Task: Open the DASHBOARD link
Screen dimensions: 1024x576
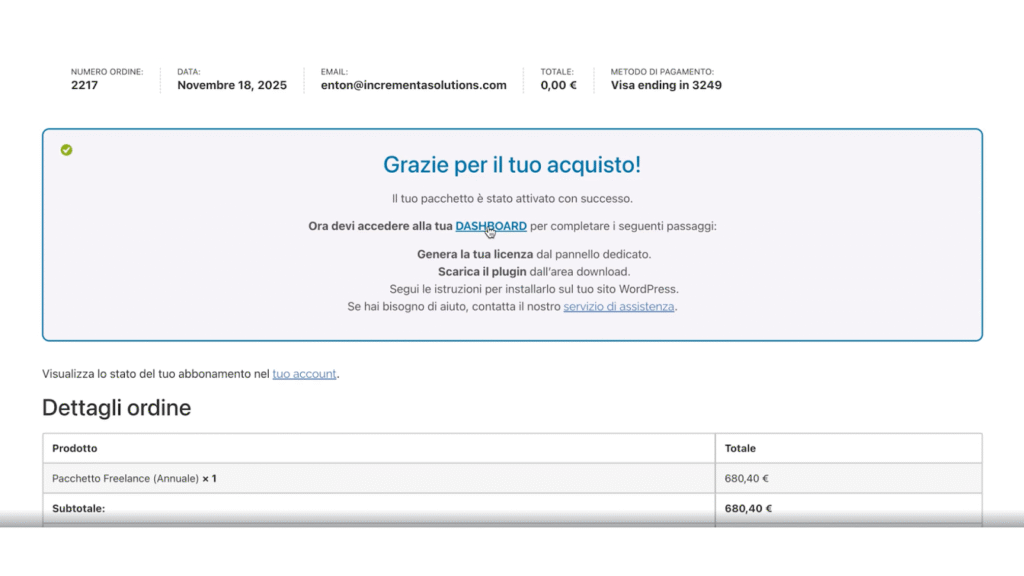Action: point(490,226)
